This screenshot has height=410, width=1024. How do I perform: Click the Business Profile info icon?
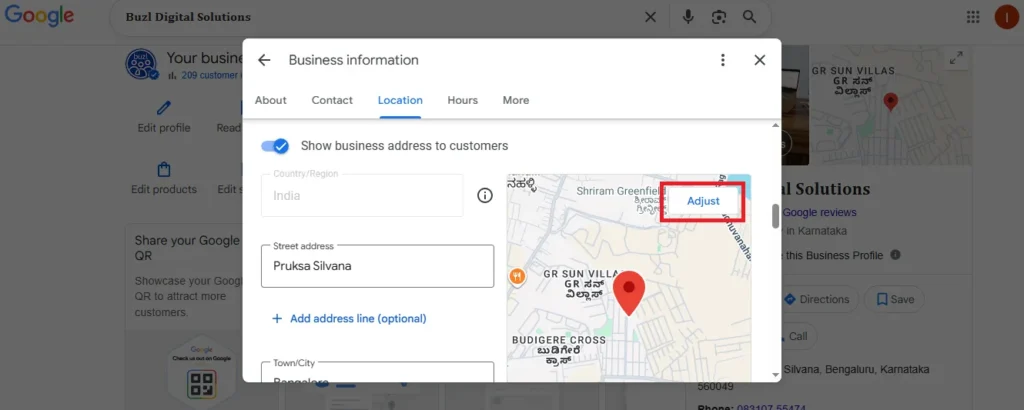click(895, 255)
